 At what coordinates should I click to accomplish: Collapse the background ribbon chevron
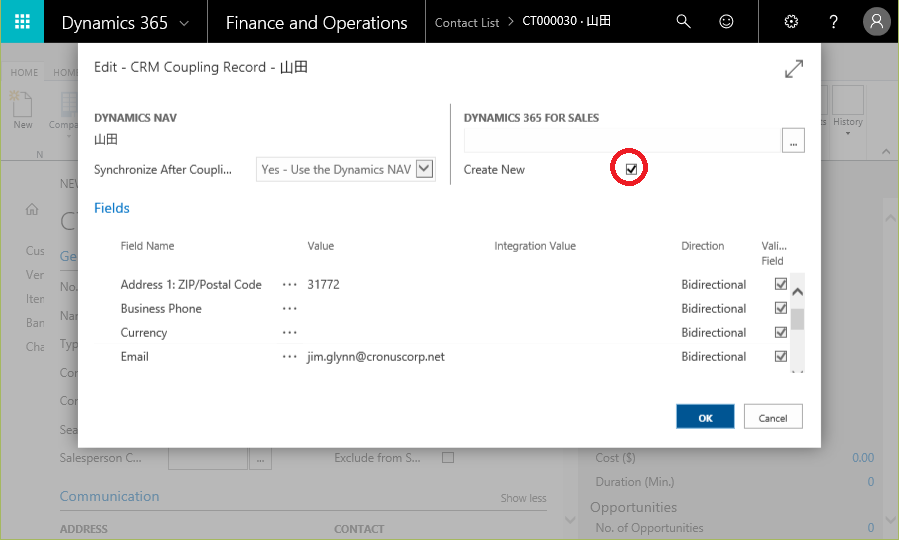(886, 151)
